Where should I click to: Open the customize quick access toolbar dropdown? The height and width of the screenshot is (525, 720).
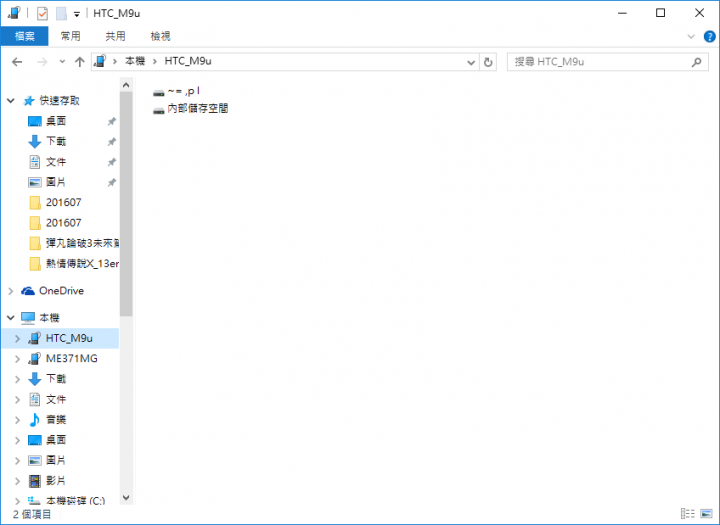point(77,14)
